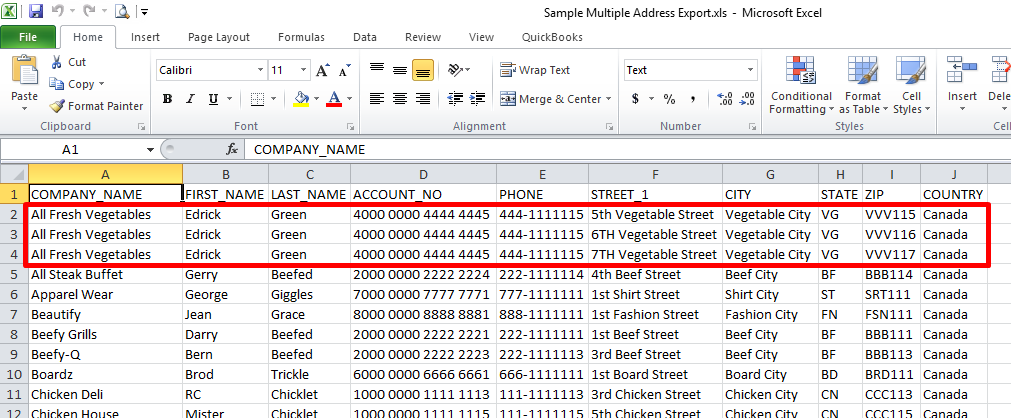Toggle Wrap Text for the cell

tap(535, 70)
